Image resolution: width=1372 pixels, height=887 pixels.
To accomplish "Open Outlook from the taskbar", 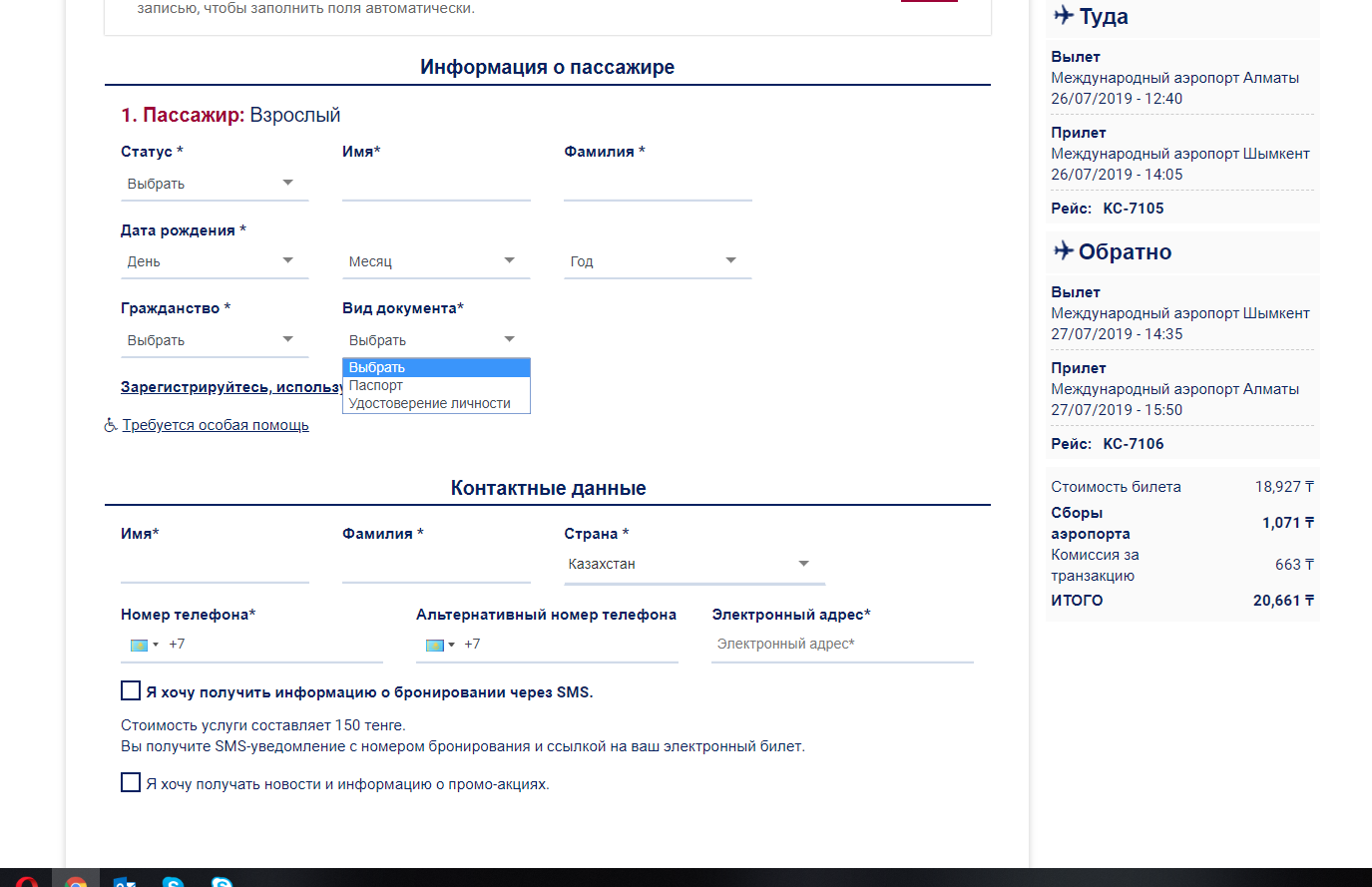I will [125, 882].
